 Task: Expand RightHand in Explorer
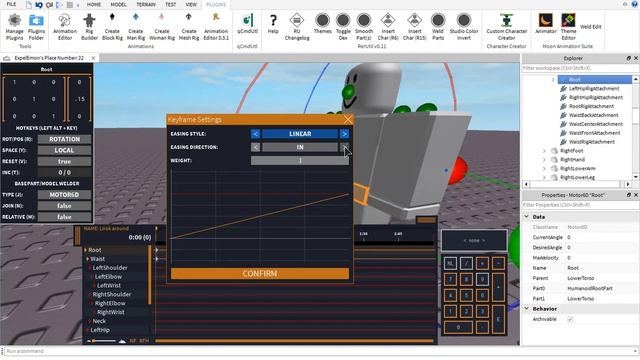tap(544, 160)
